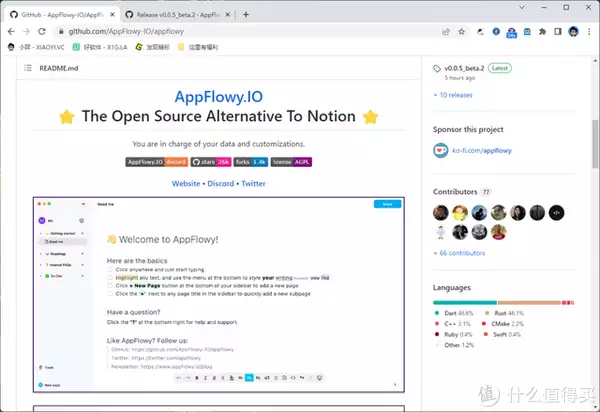Open the XTG.LA bookmark

pos(100,47)
